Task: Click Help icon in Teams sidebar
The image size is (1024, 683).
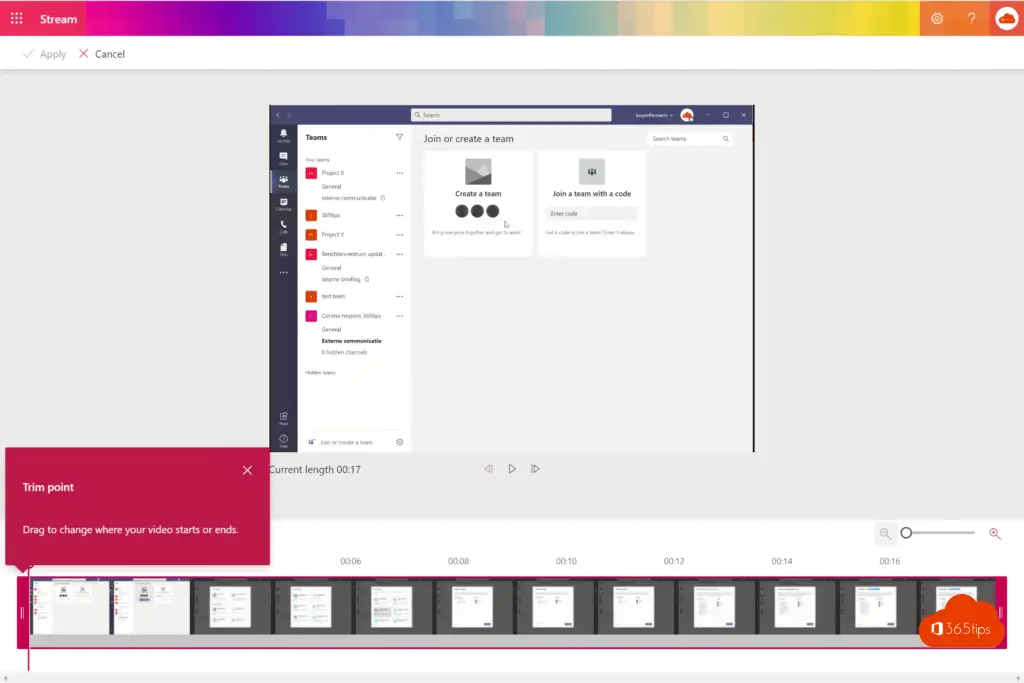Action: pyautogui.click(x=283, y=440)
